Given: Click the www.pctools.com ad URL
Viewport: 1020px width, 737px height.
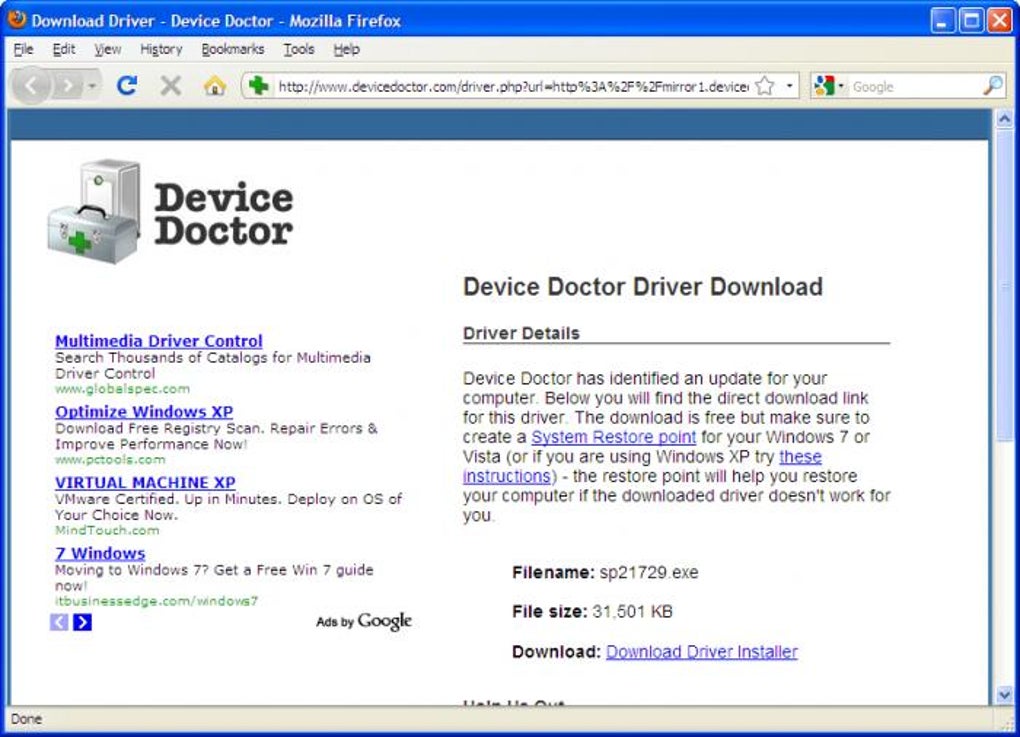Looking at the screenshot, I should [110, 459].
